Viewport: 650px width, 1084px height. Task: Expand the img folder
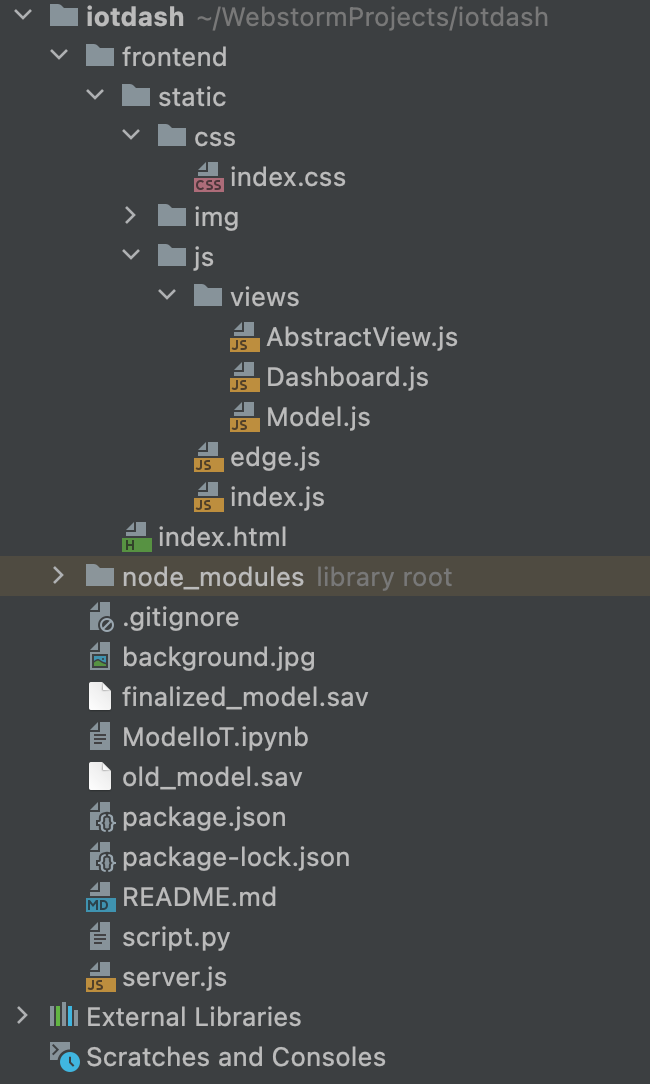pos(129,217)
